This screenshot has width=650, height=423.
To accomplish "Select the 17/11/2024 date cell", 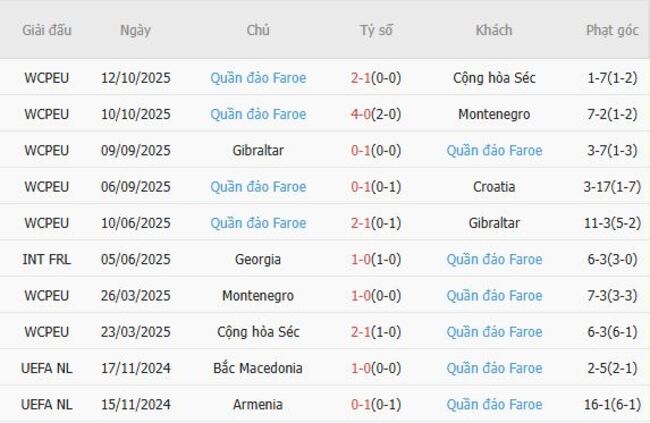I will click(136, 368).
